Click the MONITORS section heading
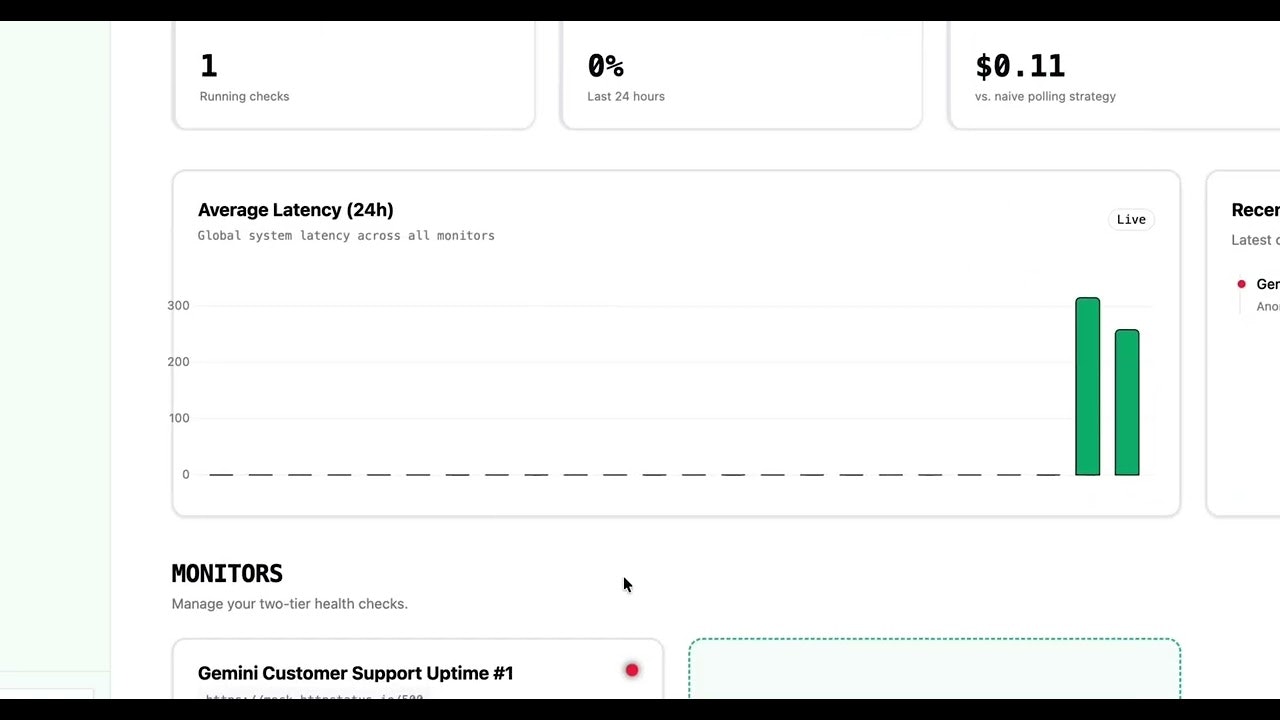Screen dimensions: 1280x720 point(227,574)
